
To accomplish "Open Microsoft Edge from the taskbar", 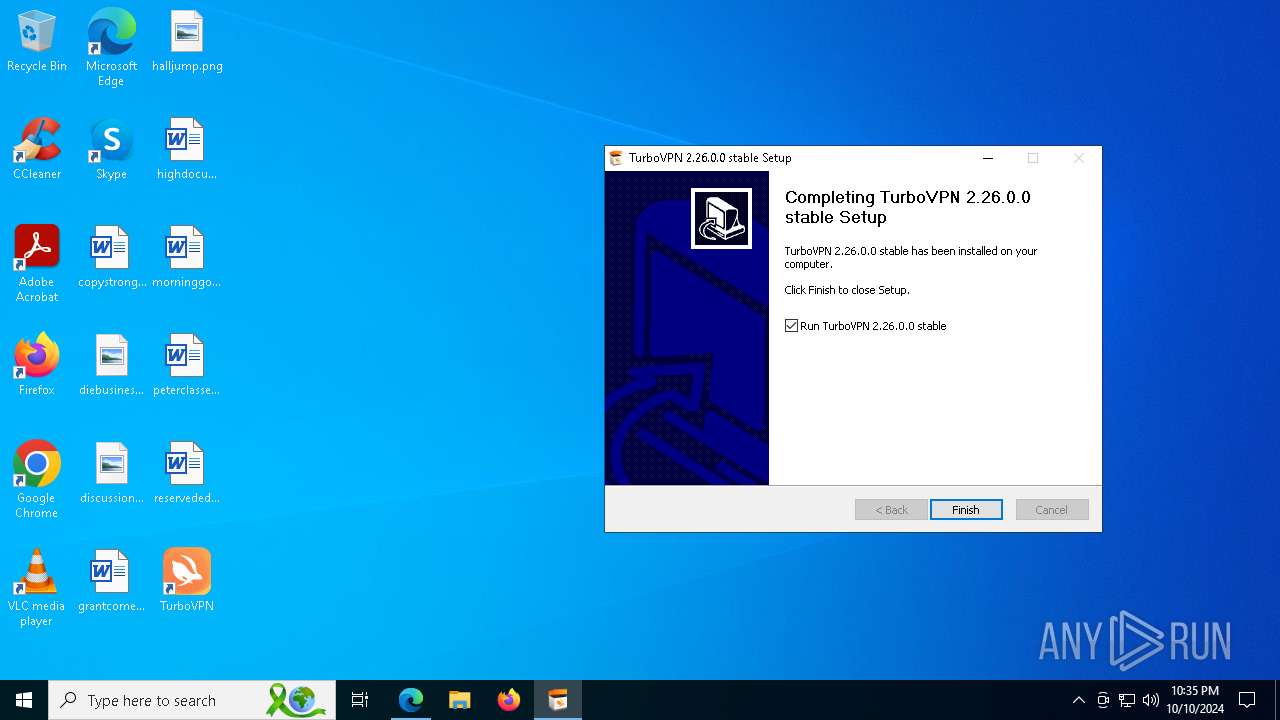I will point(411,700).
